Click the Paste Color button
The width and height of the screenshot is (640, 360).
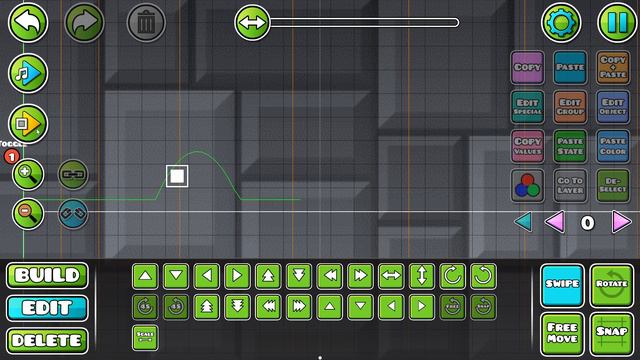point(613,146)
